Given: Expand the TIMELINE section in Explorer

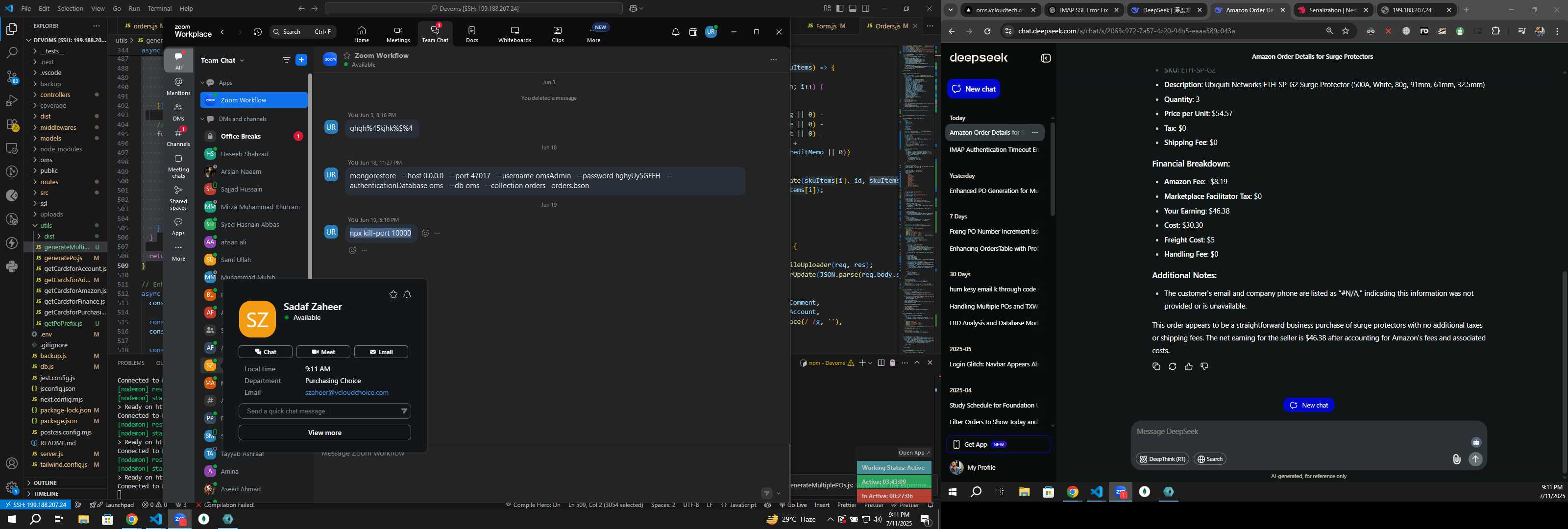Looking at the screenshot, I should [x=46, y=494].
